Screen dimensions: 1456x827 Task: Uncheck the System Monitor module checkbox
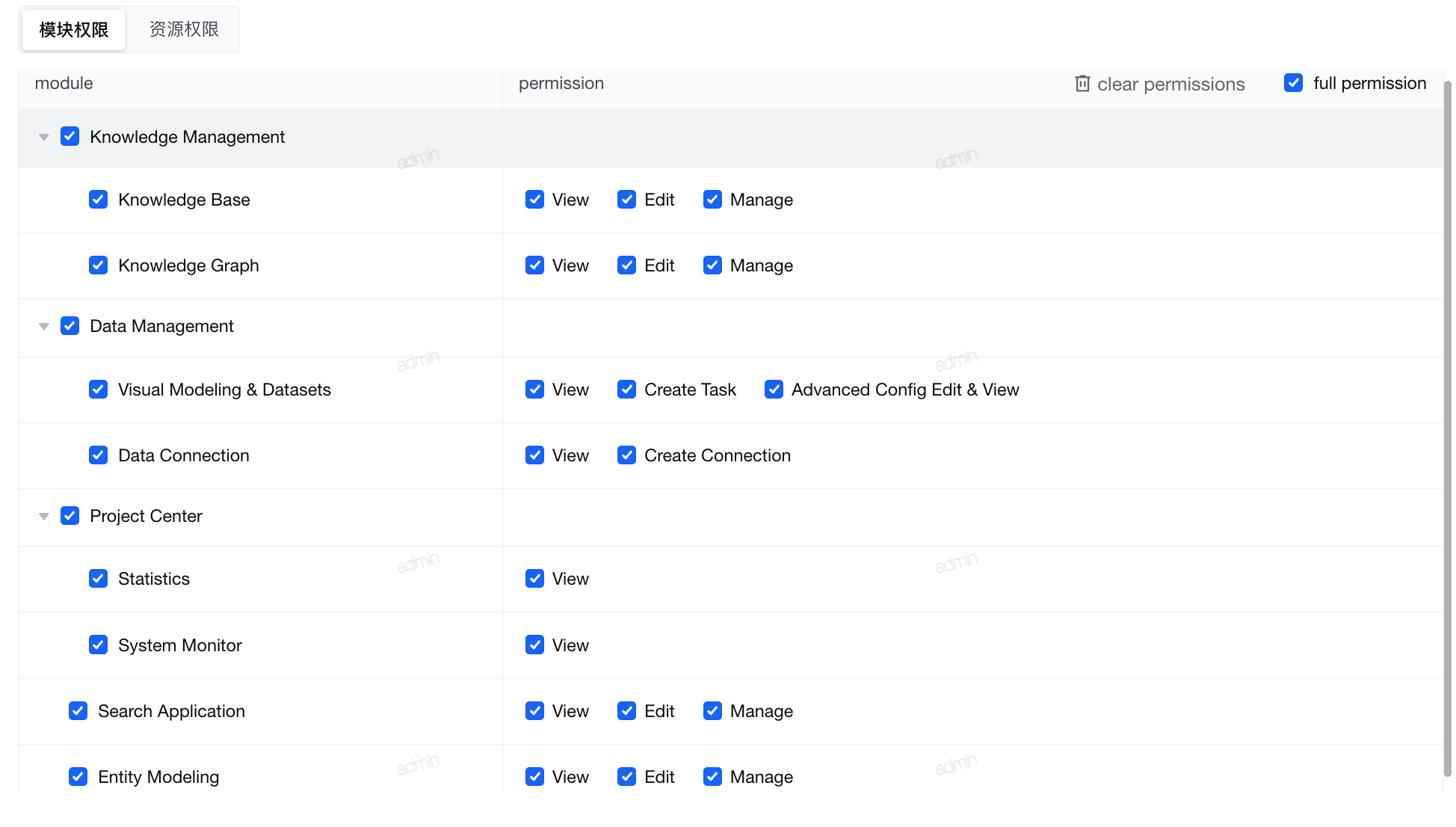pyautogui.click(x=98, y=645)
